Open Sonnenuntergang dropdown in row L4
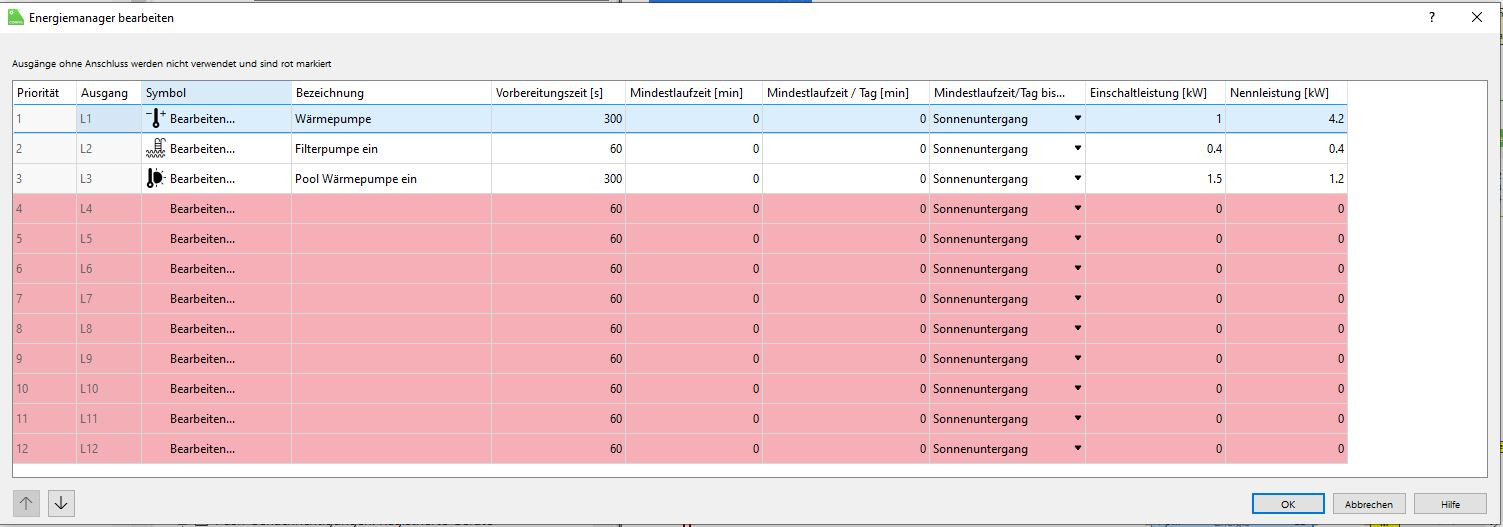 [1077, 208]
